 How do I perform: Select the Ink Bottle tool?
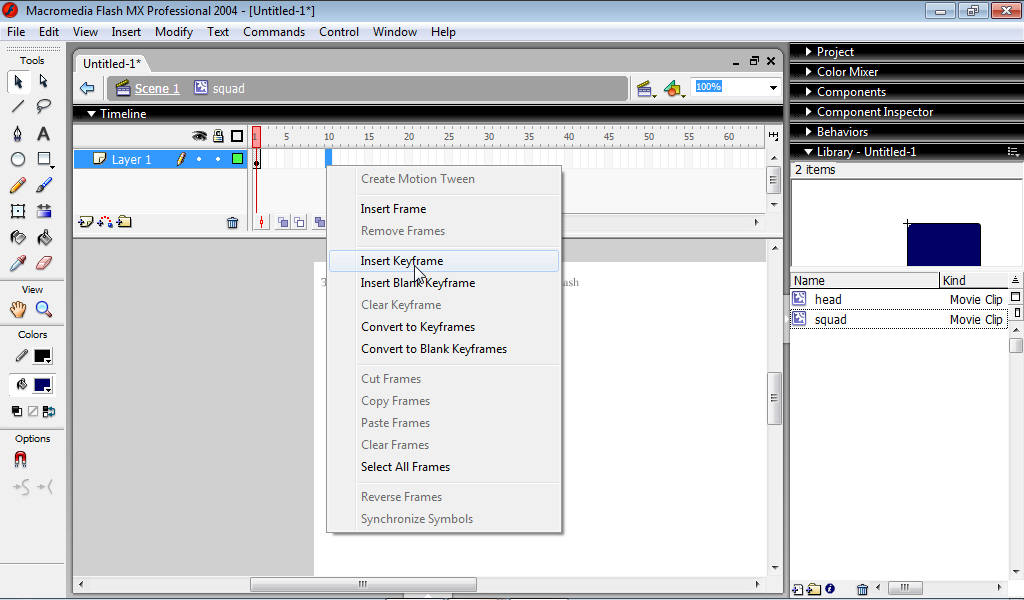[x=18, y=237]
